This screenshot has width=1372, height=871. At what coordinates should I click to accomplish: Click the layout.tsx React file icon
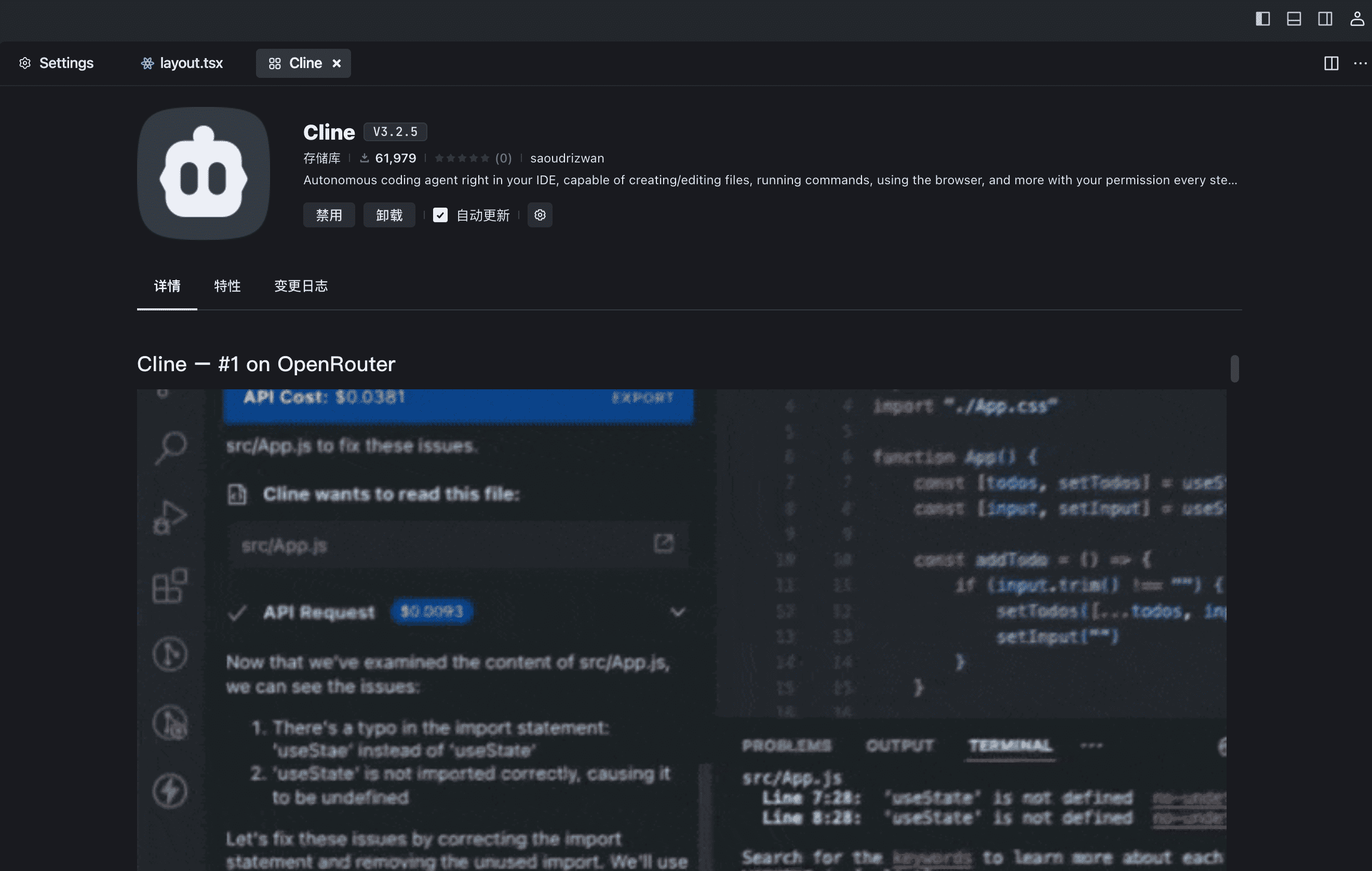pos(147,63)
